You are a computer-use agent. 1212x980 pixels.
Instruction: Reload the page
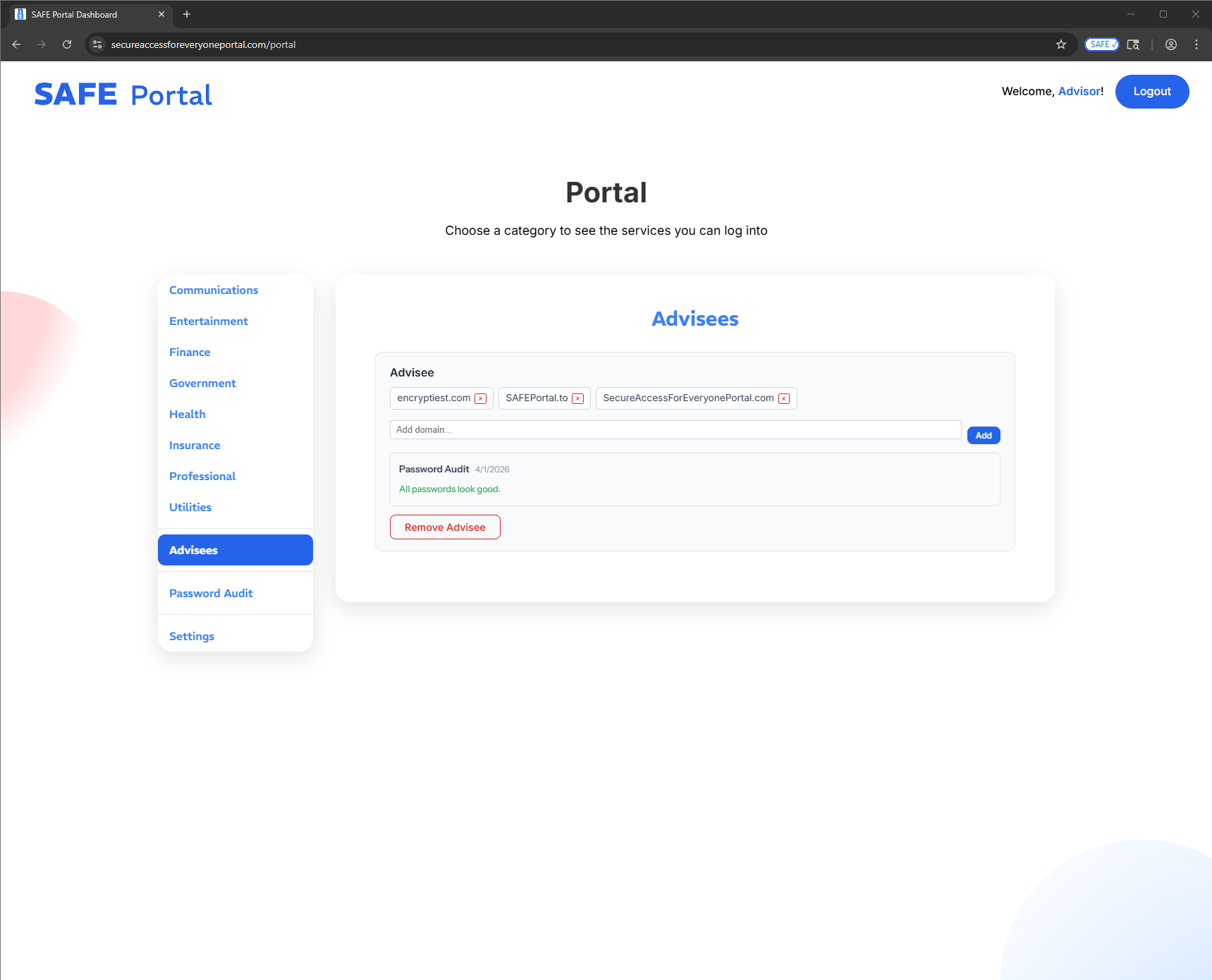(x=67, y=44)
